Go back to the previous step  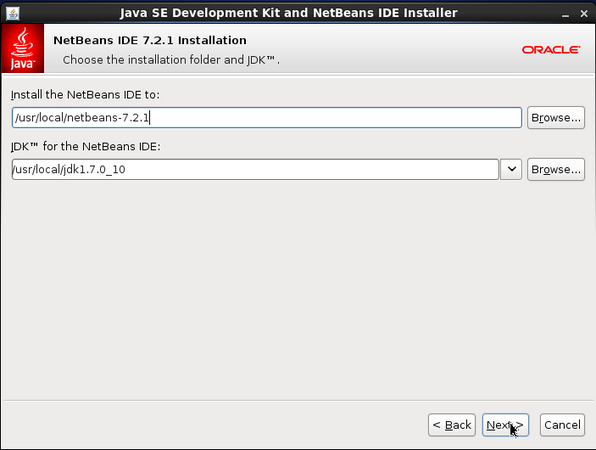(x=452, y=425)
